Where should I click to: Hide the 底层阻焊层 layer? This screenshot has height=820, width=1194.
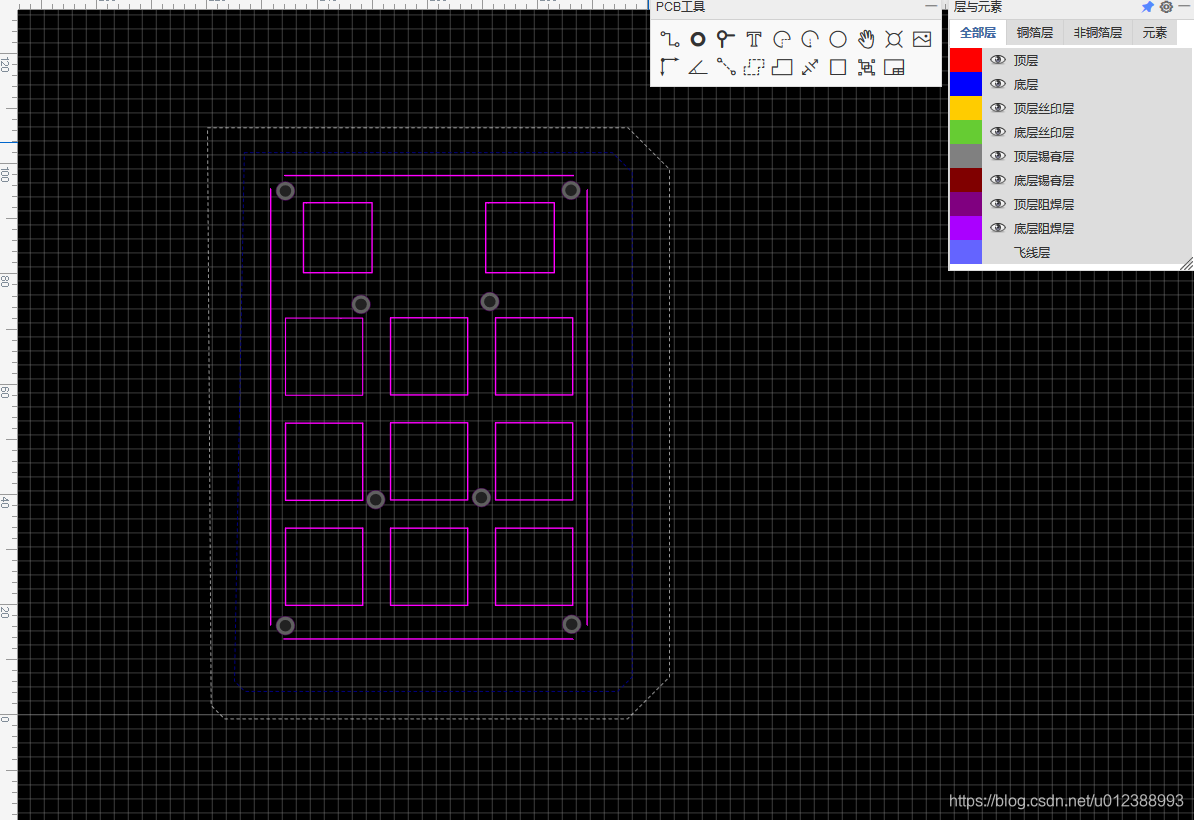[x=998, y=228]
